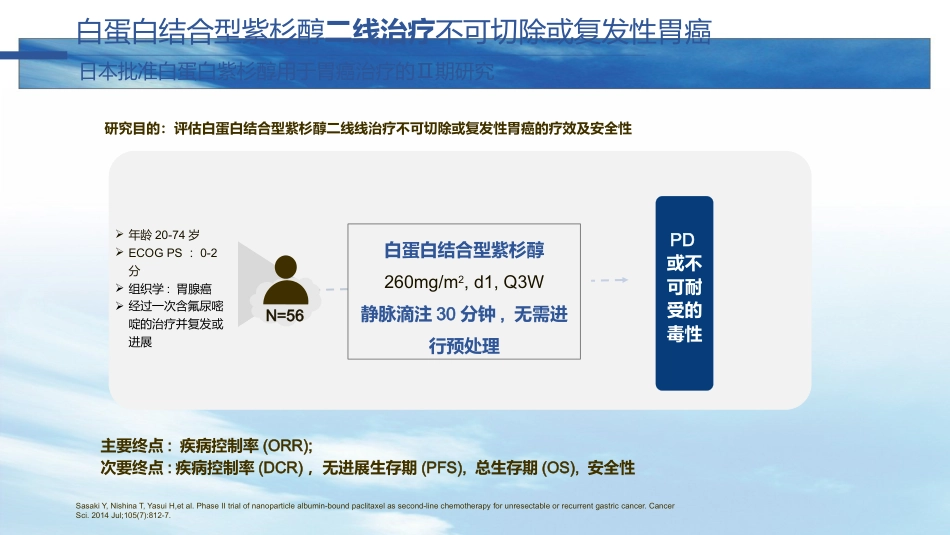Screen dimensions: 950x535
Task: Click the 主要终点 primary endpoint line
Action: pyautogui.click(x=207, y=446)
